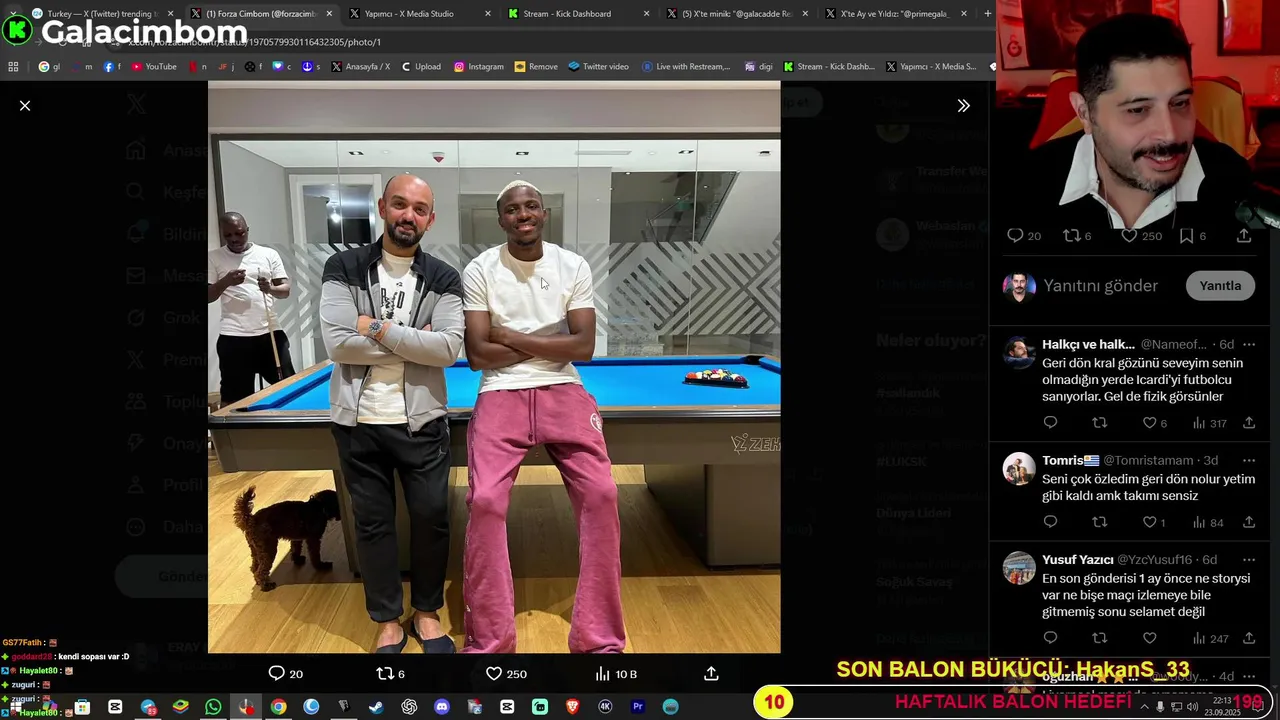Repost the photo using the retweet icon below the image
Screen dimensions: 1280x720
point(384,674)
